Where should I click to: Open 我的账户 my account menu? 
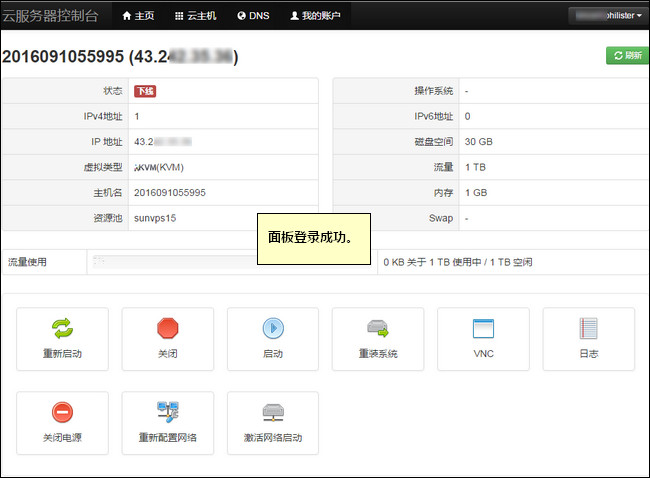point(315,16)
